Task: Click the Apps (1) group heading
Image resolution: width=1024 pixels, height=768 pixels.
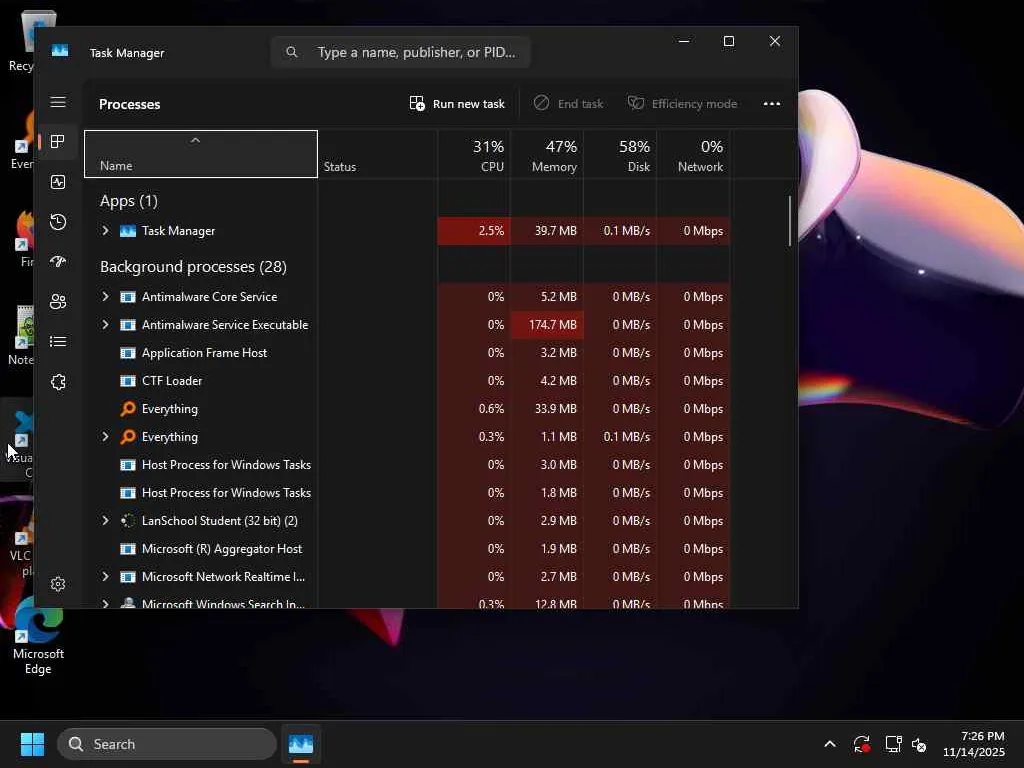Action: 129,201
